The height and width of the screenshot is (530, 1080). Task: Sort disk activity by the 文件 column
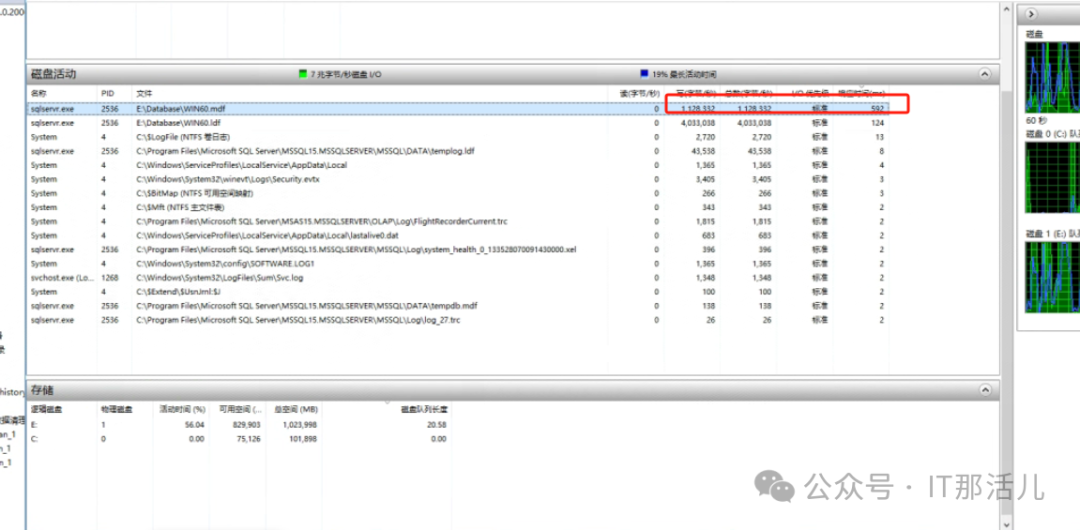point(143,93)
